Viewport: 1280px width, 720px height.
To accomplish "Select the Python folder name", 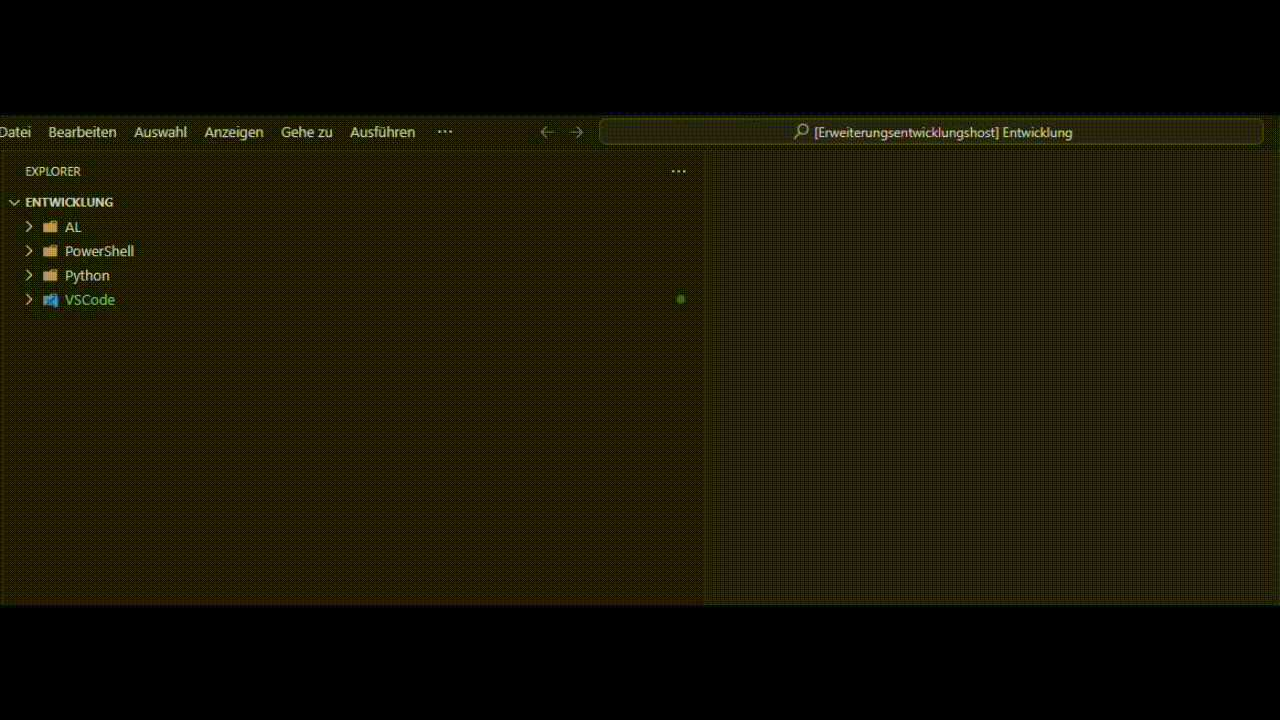I will [x=87, y=275].
